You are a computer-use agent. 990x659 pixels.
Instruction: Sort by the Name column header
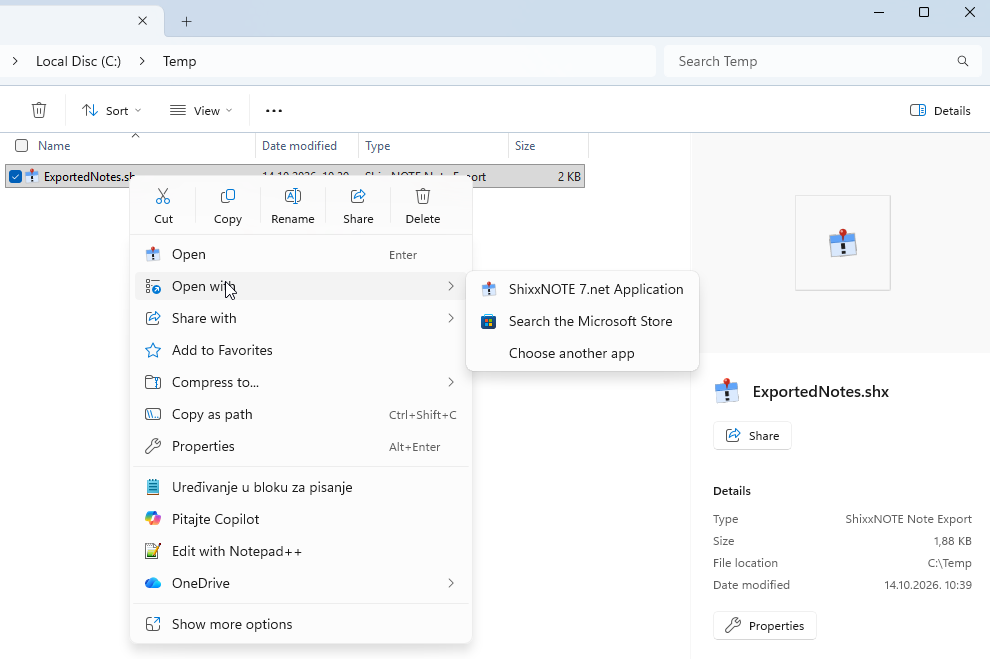[x=134, y=146]
